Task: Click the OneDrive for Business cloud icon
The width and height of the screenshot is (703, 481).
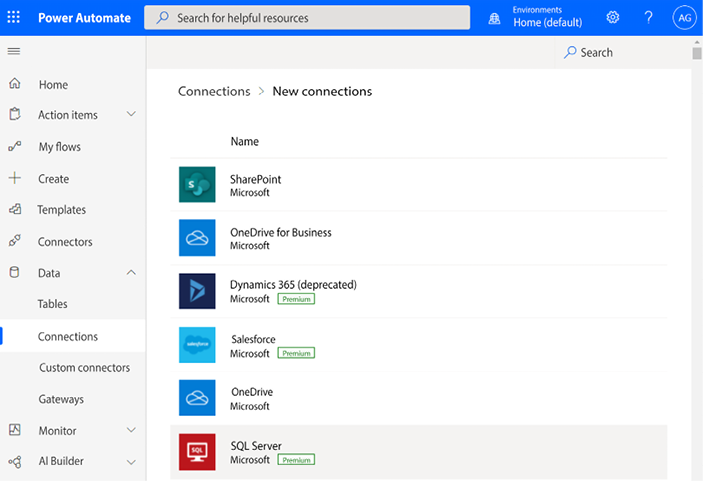Action: (197, 238)
